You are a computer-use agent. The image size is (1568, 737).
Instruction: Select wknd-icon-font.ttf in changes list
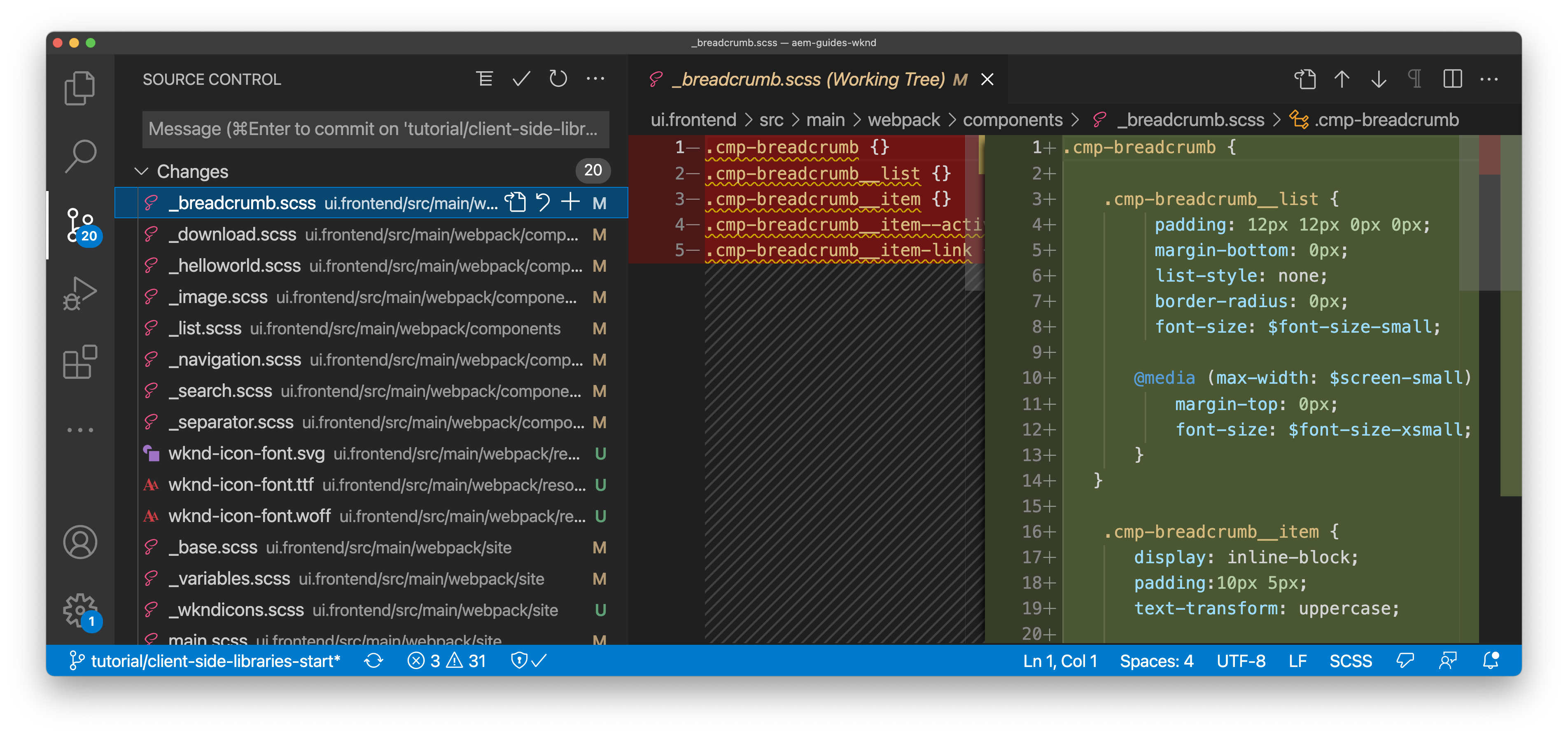point(371,485)
